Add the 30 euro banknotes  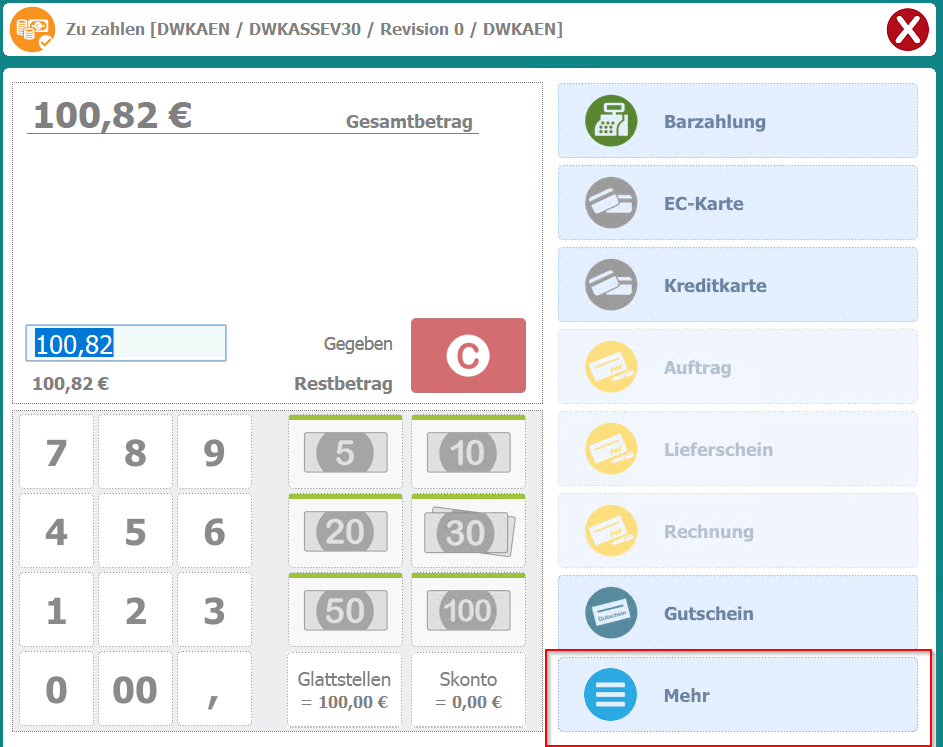point(468,532)
